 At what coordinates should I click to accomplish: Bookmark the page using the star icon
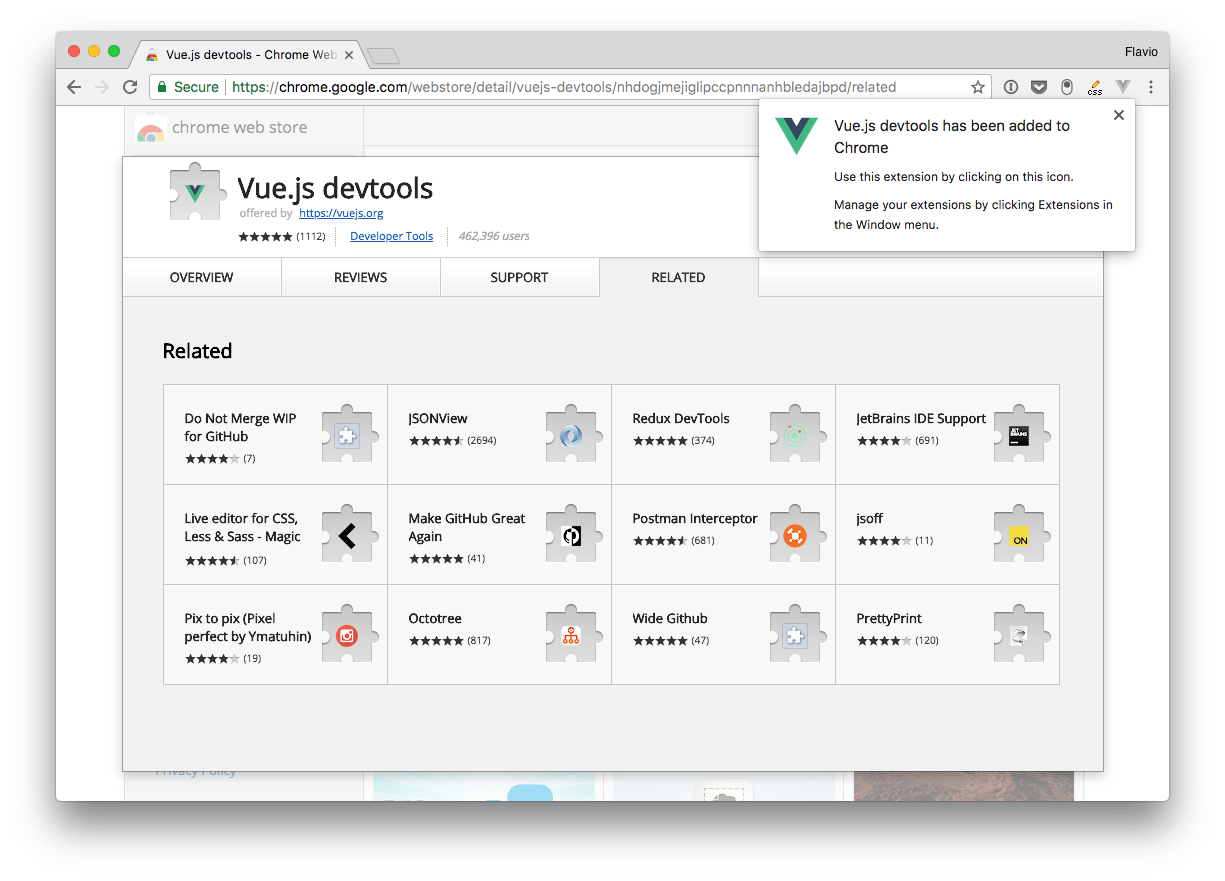[x=977, y=87]
